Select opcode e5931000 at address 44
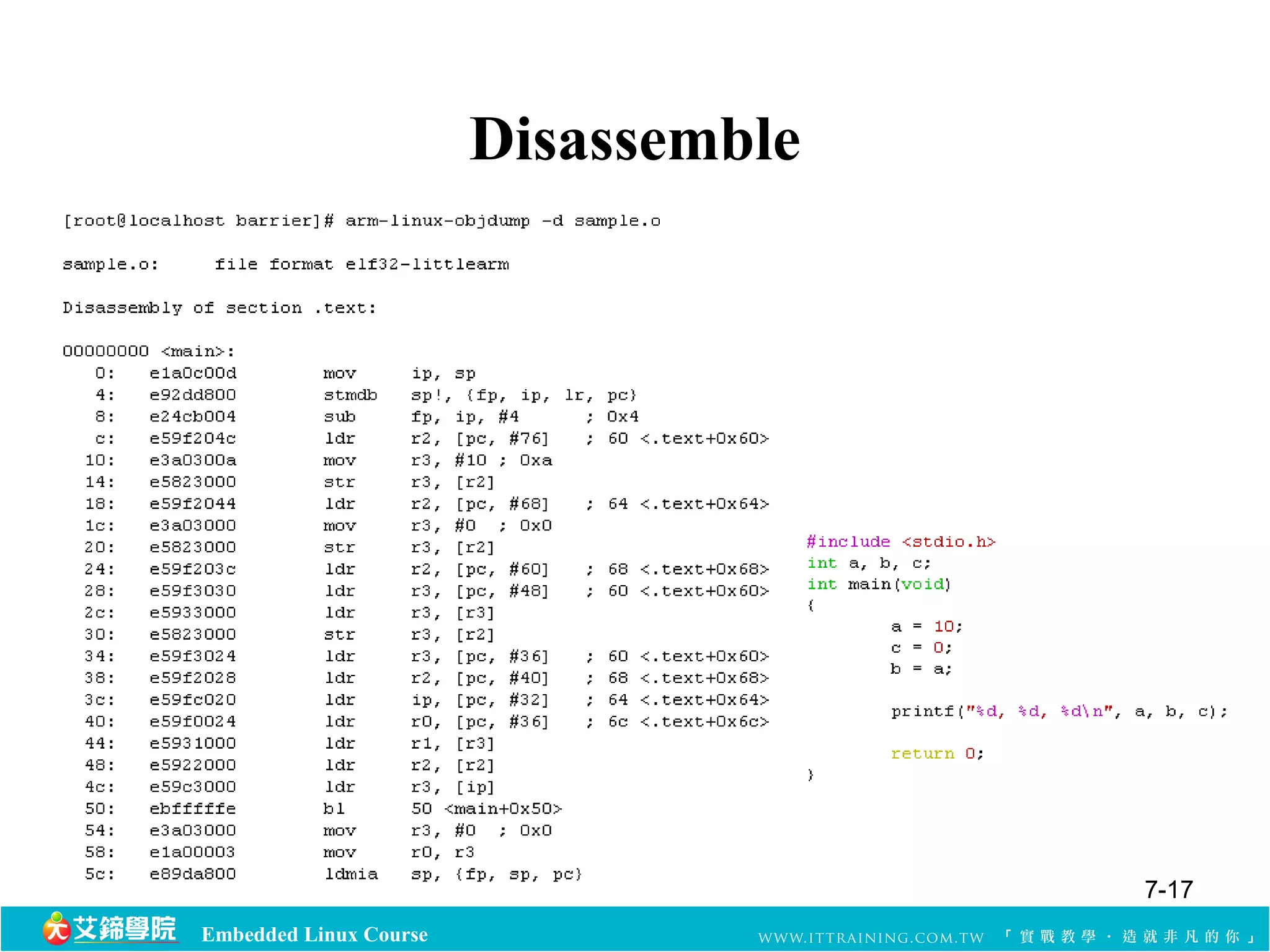This screenshot has height=952, width=1270. [193, 743]
